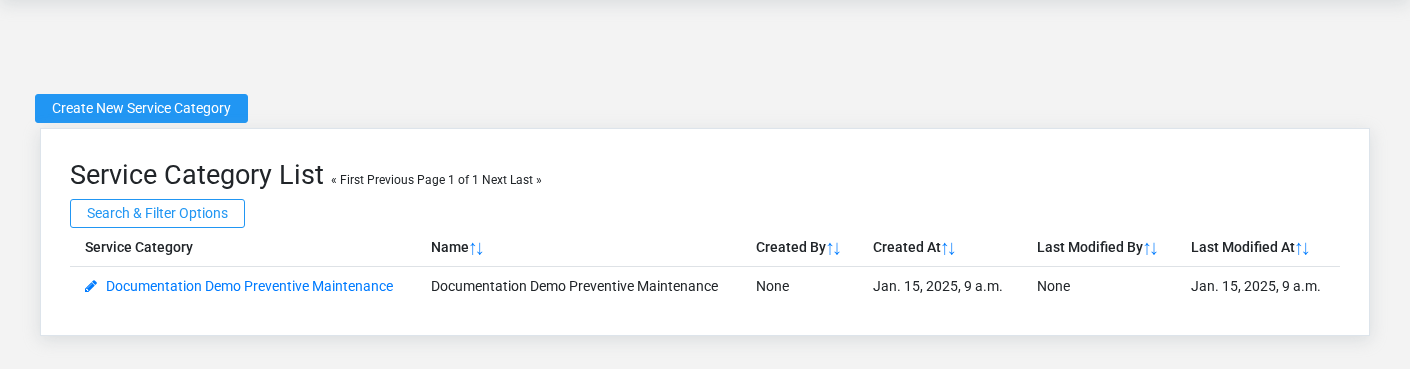Click Create New Service Category button

point(141,108)
